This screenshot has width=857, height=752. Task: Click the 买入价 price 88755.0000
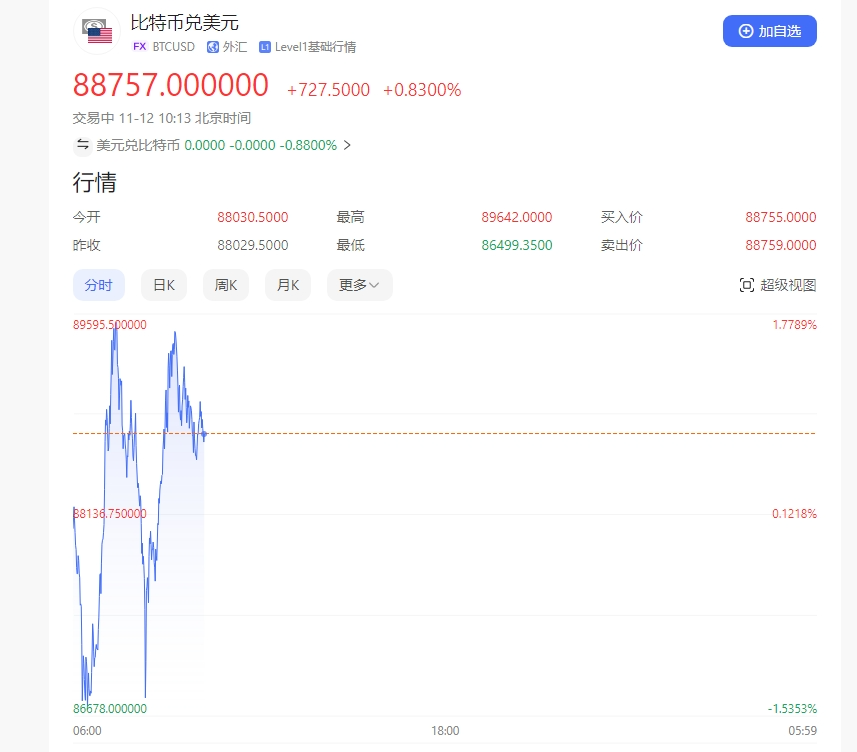point(781,217)
